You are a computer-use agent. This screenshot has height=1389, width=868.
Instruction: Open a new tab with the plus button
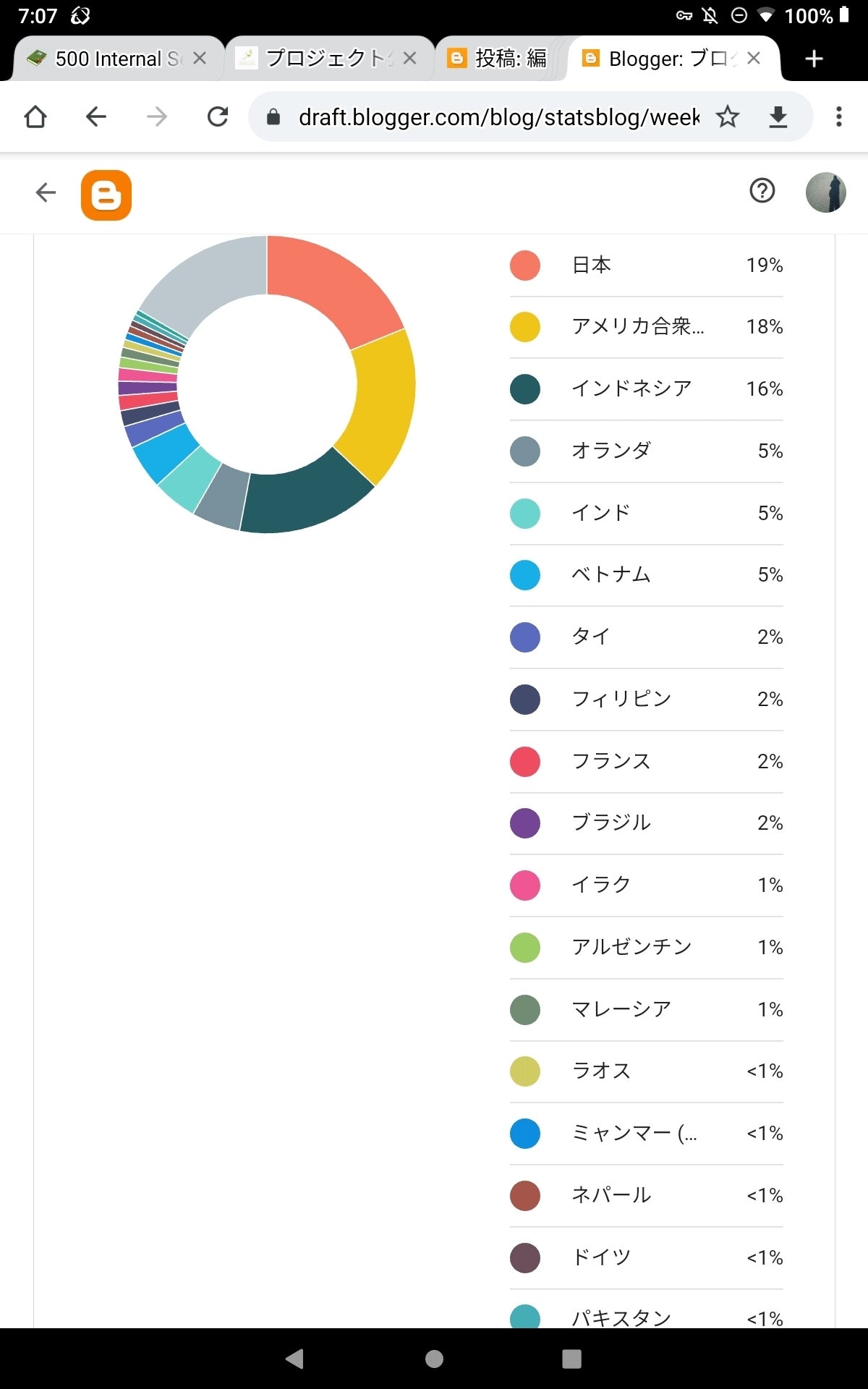[x=814, y=59]
